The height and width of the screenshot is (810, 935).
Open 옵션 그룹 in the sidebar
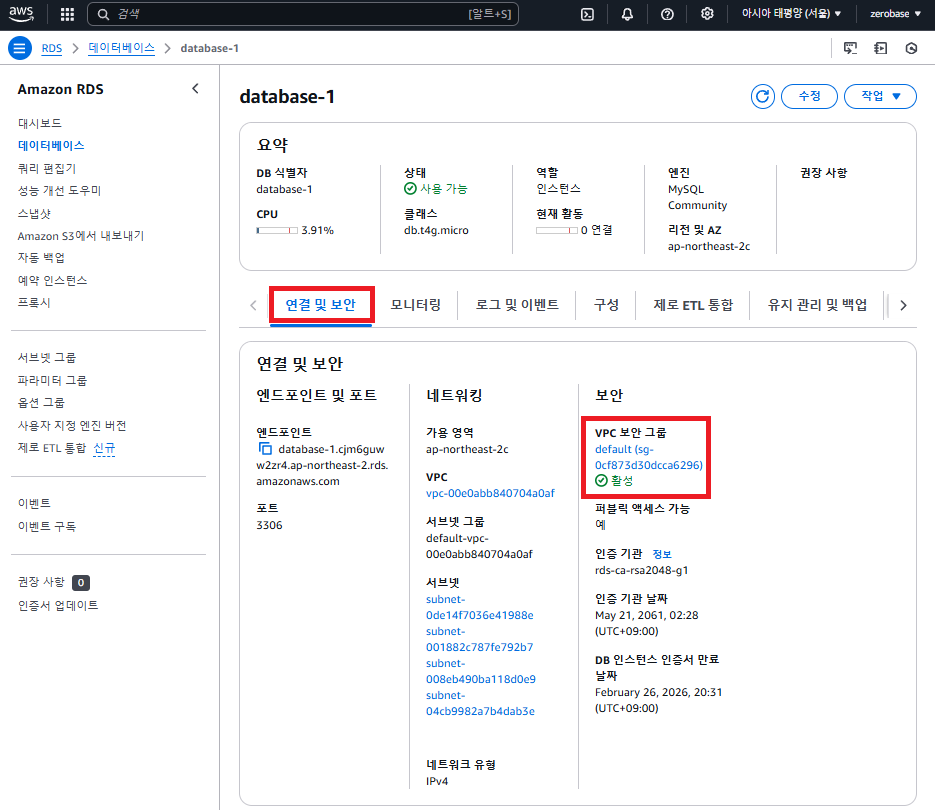41,403
